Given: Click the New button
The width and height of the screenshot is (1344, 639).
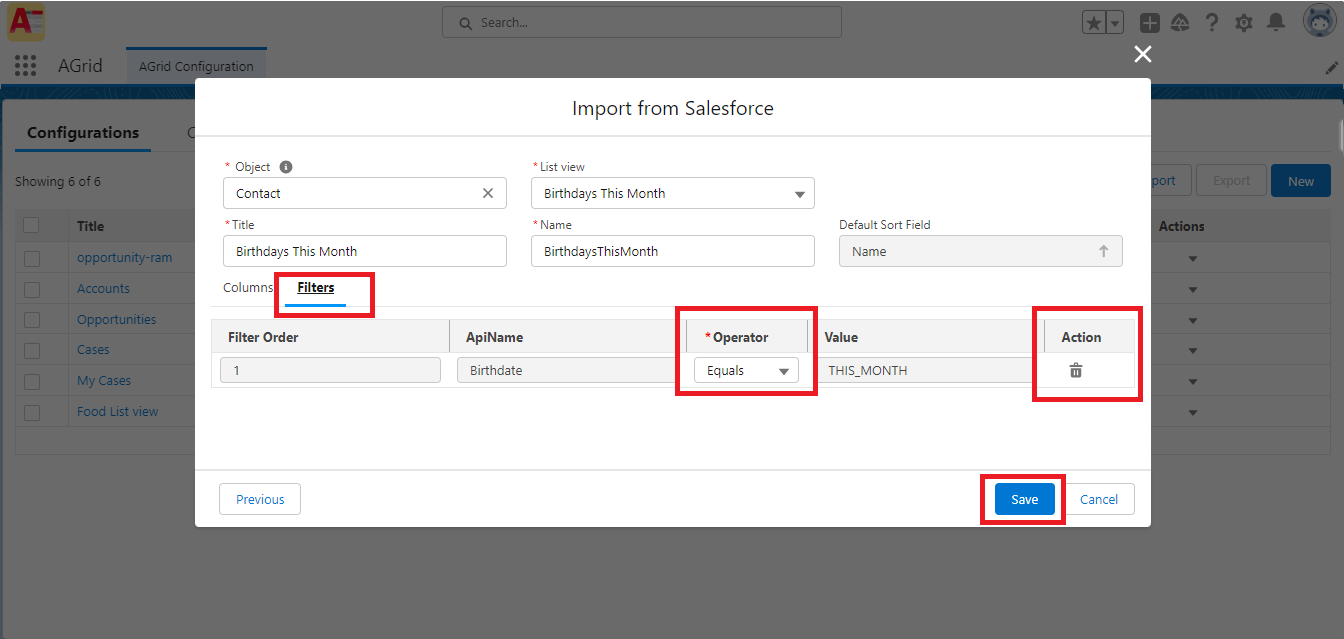Looking at the screenshot, I should [x=1301, y=181].
